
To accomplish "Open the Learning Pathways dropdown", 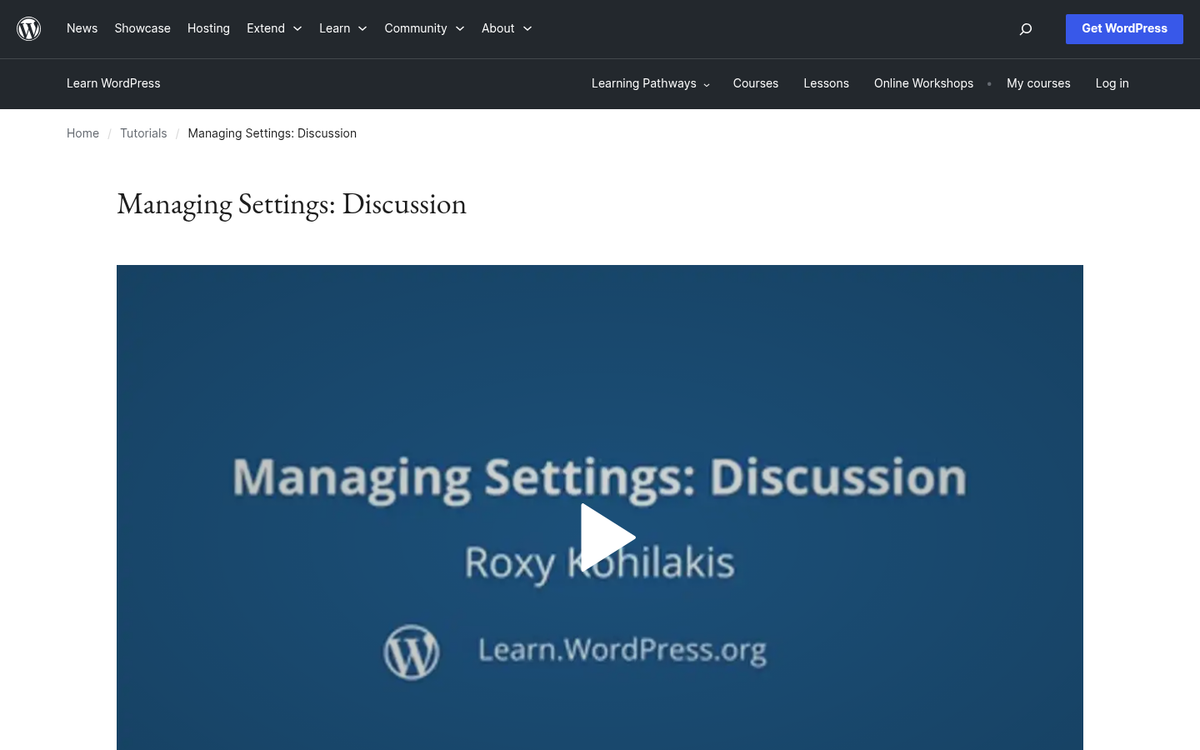I will click(649, 84).
